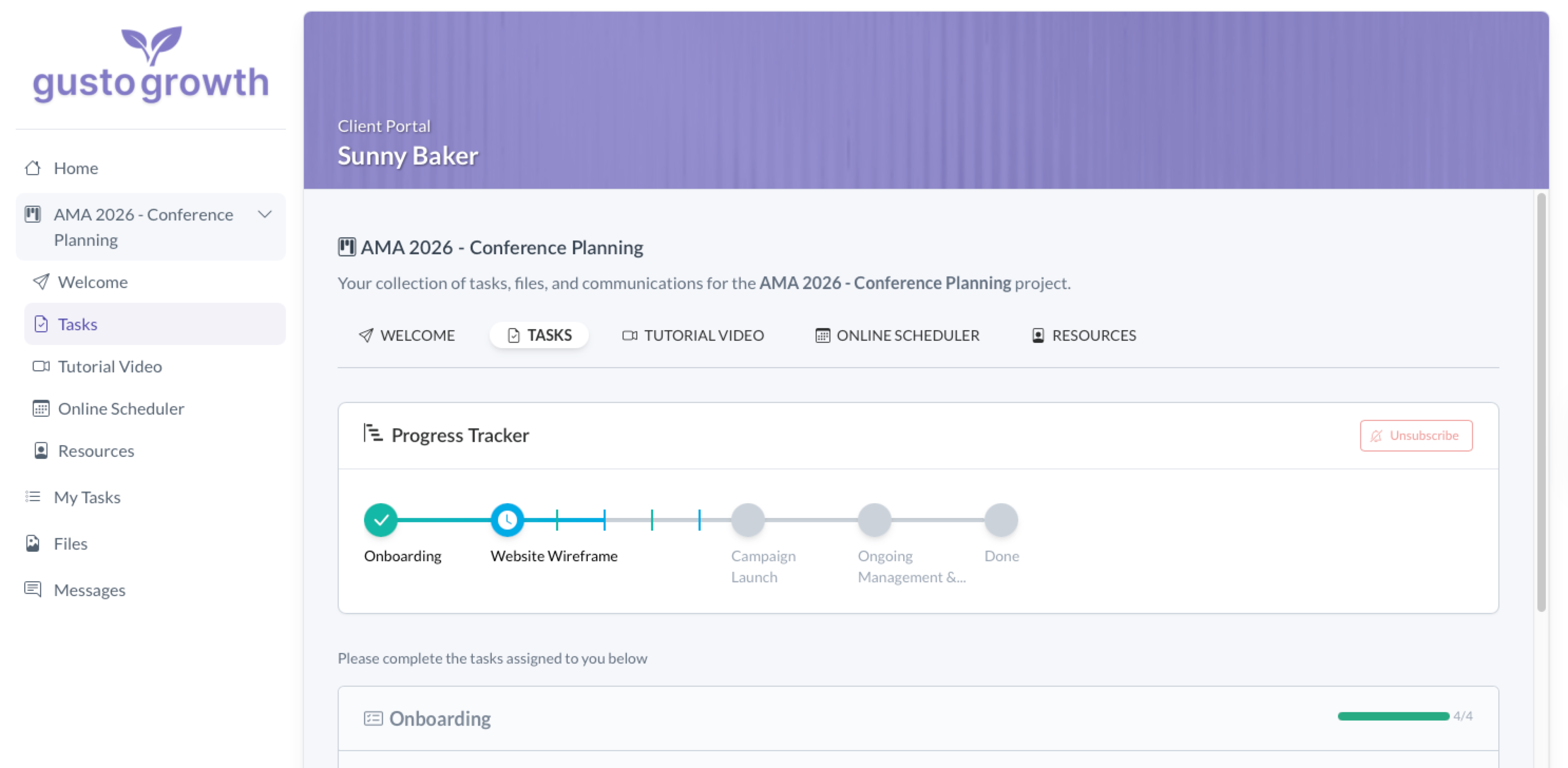Select the ONLINE SCHEDULER tab
The height and width of the screenshot is (768, 1568).
[x=897, y=335]
